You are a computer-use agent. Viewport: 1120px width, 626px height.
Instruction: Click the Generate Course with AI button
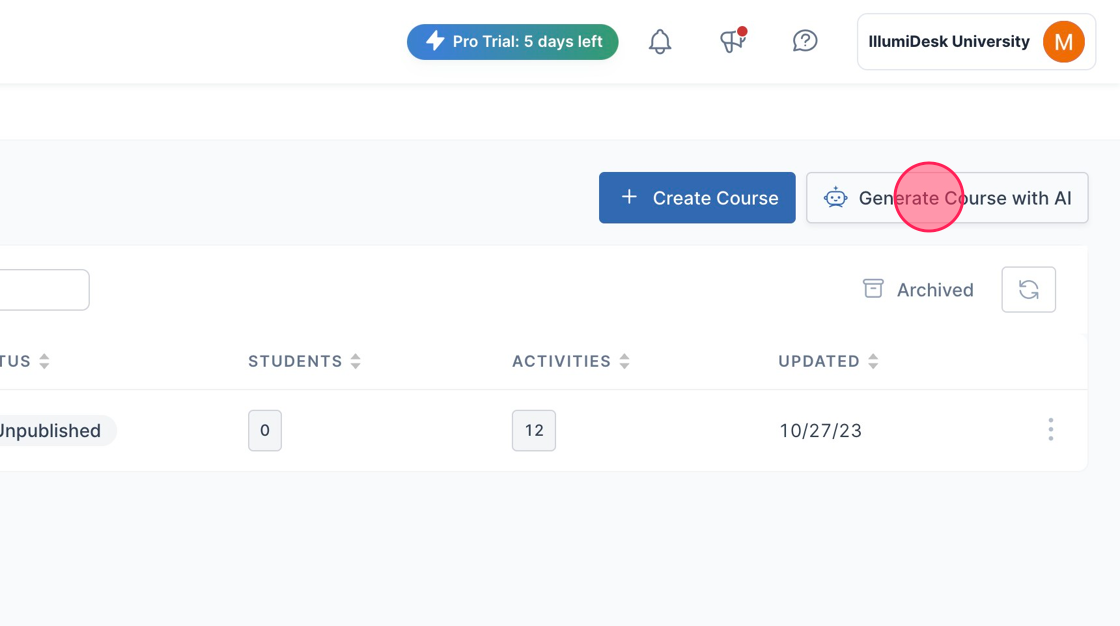click(947, 197)
